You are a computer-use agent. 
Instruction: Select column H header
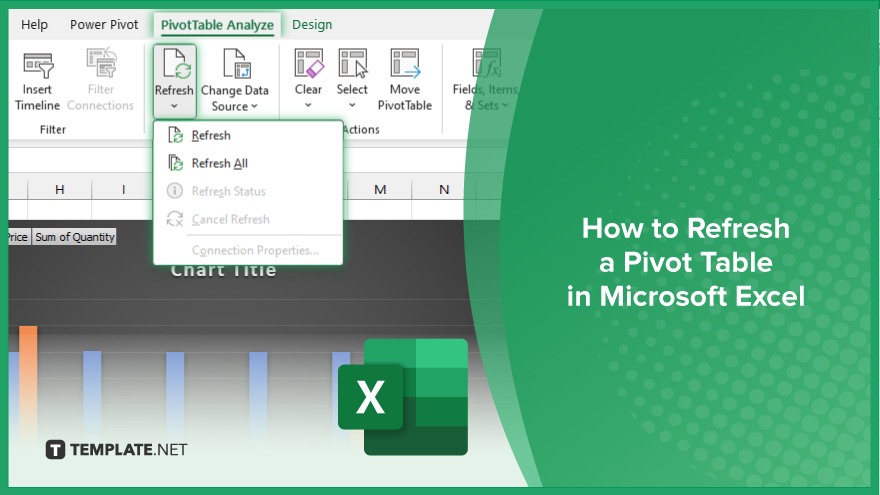tap(59, 190)
